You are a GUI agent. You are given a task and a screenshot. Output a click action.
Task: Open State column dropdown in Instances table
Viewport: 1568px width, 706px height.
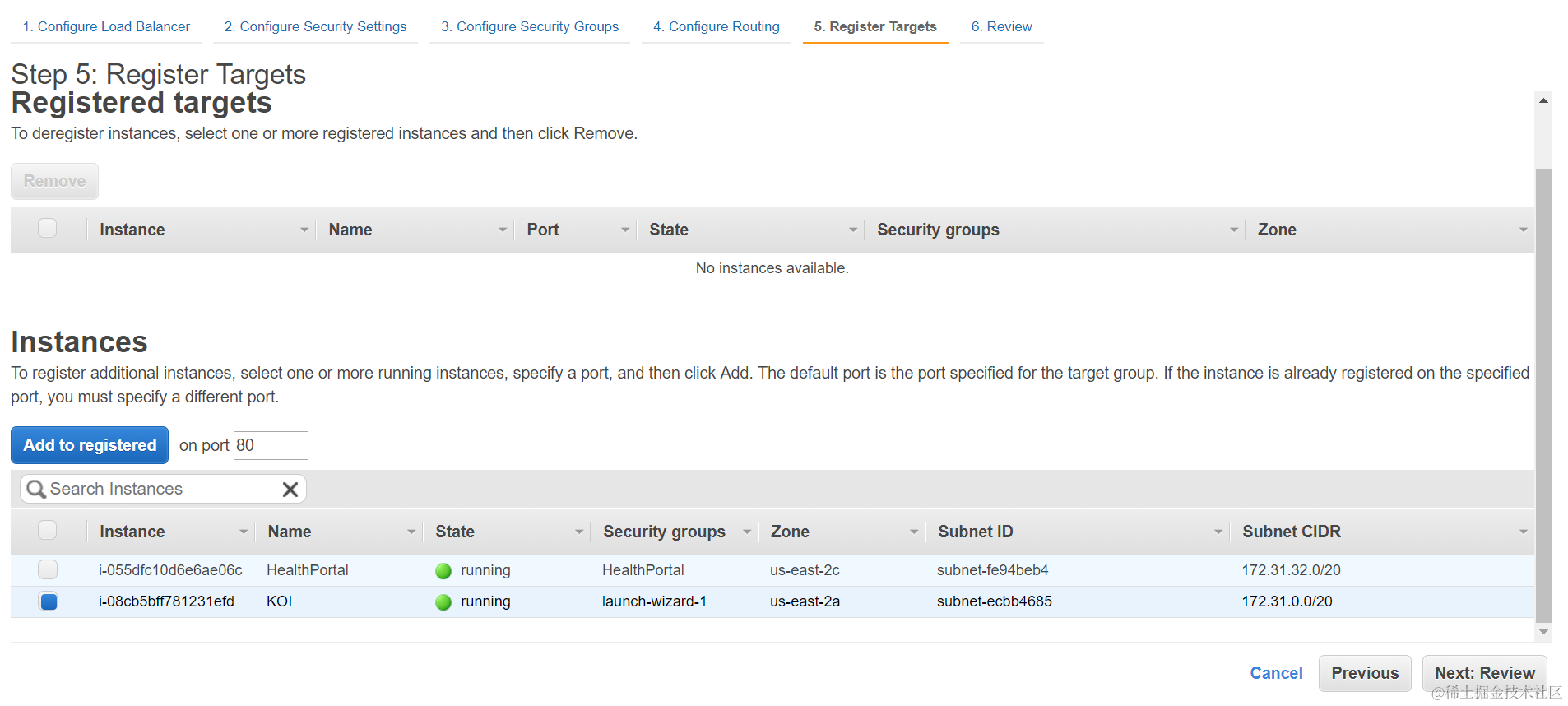[x=579, y=532]
